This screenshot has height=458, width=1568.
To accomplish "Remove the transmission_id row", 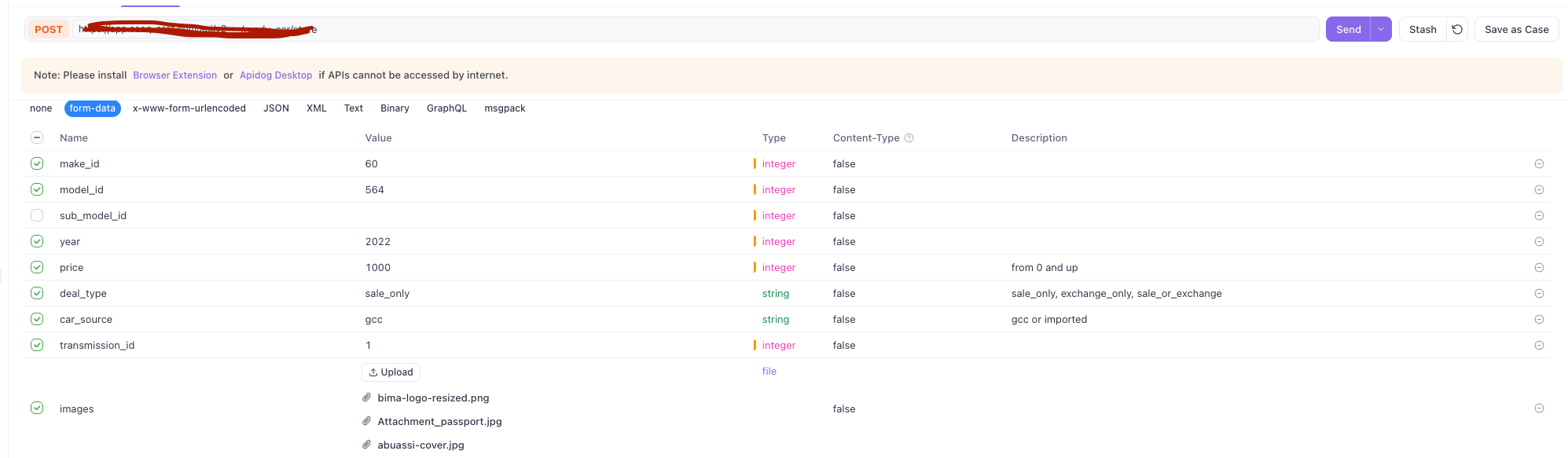I will (x=1539, y=346).
